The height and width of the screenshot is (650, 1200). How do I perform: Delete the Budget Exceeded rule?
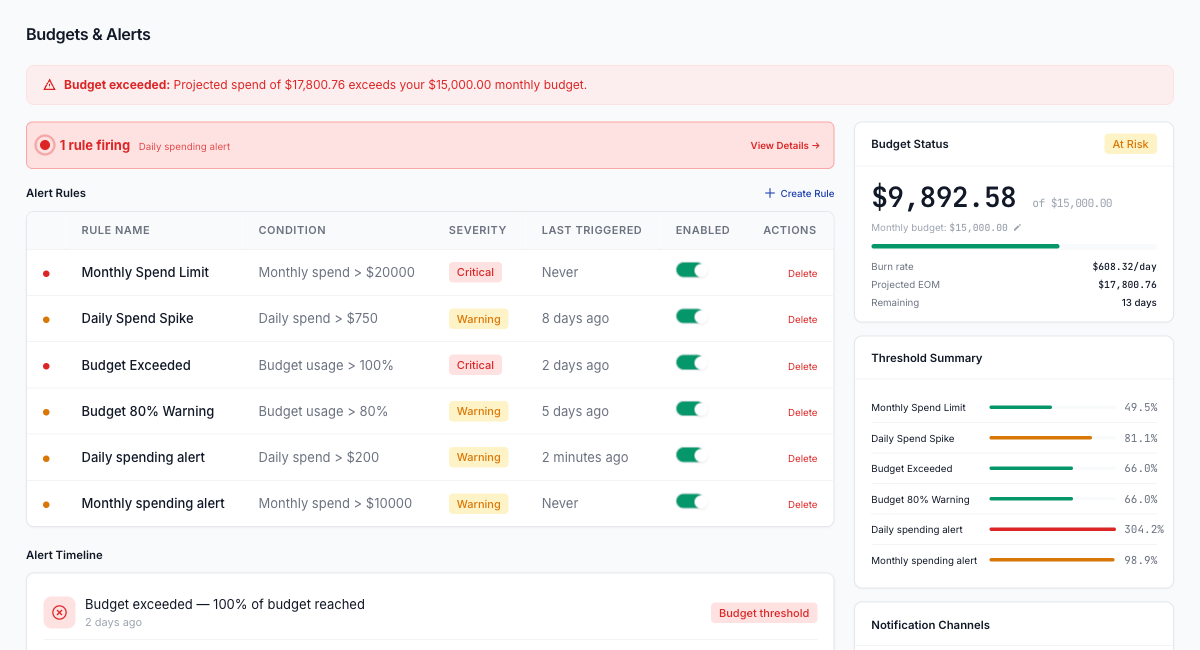tap(802, 366)
